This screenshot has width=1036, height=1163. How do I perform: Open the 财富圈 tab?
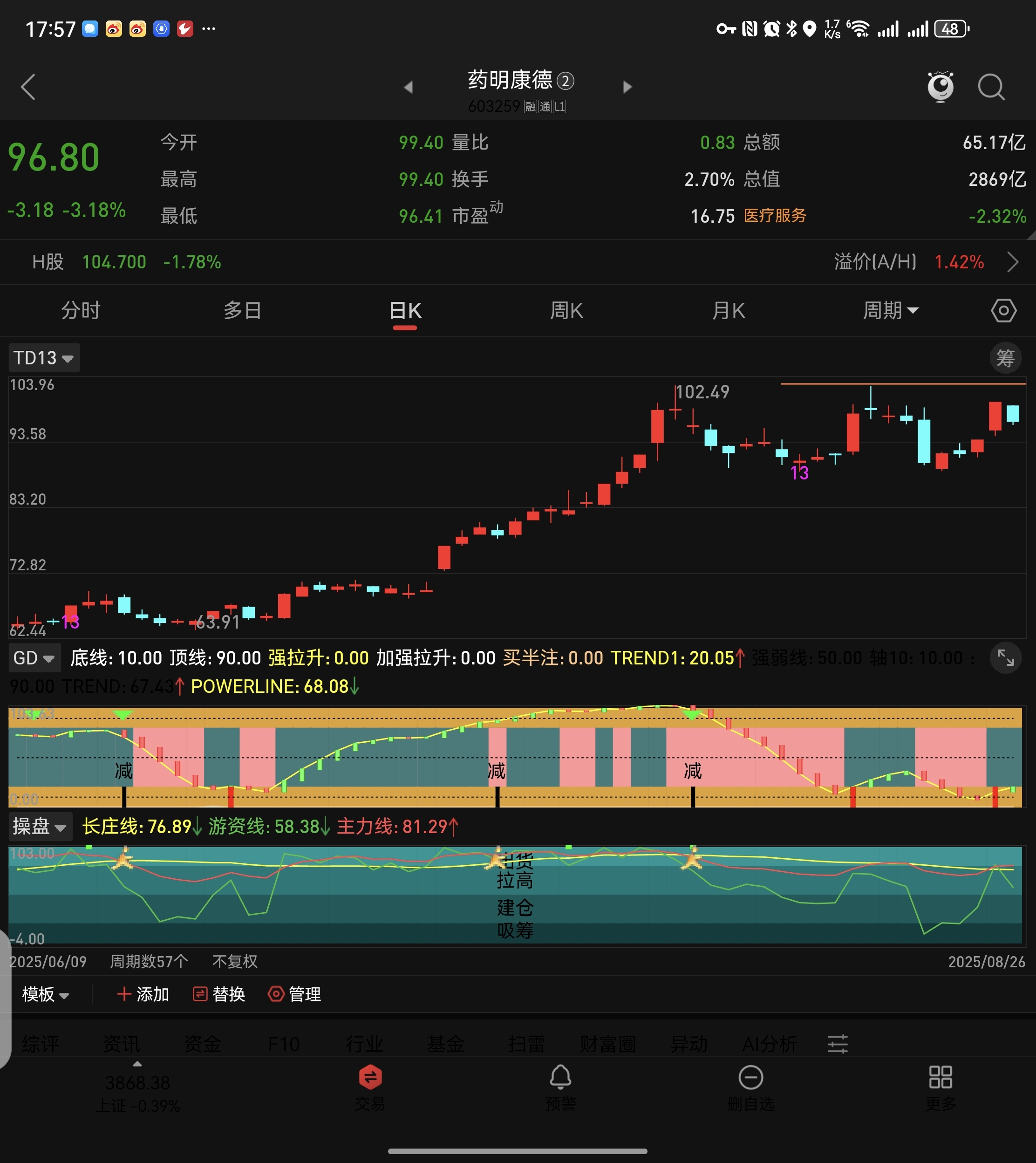pos(608,1044)
